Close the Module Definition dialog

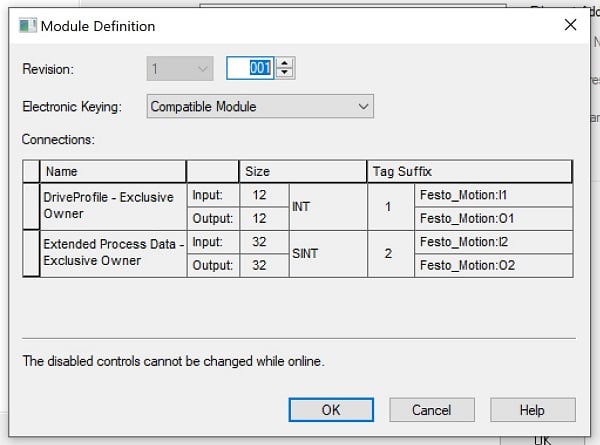pyautogui.click(x=570, y=25)
